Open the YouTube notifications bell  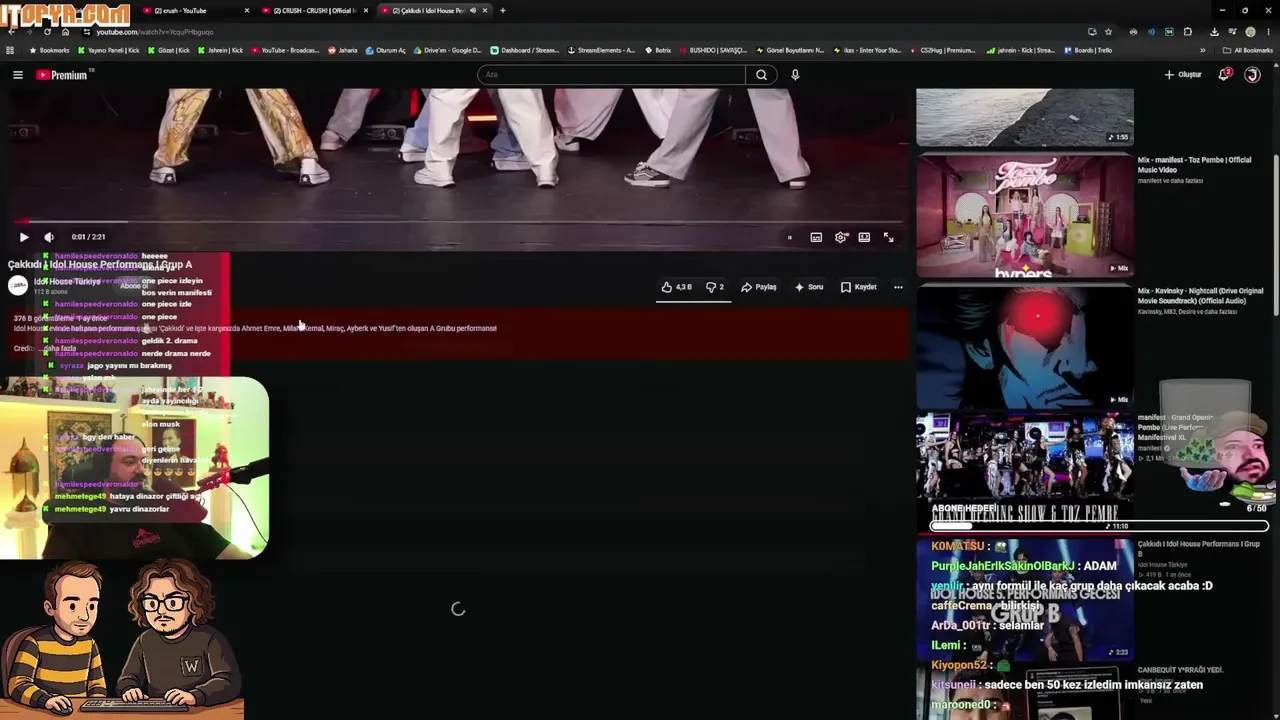click(x=1224, y=75)
